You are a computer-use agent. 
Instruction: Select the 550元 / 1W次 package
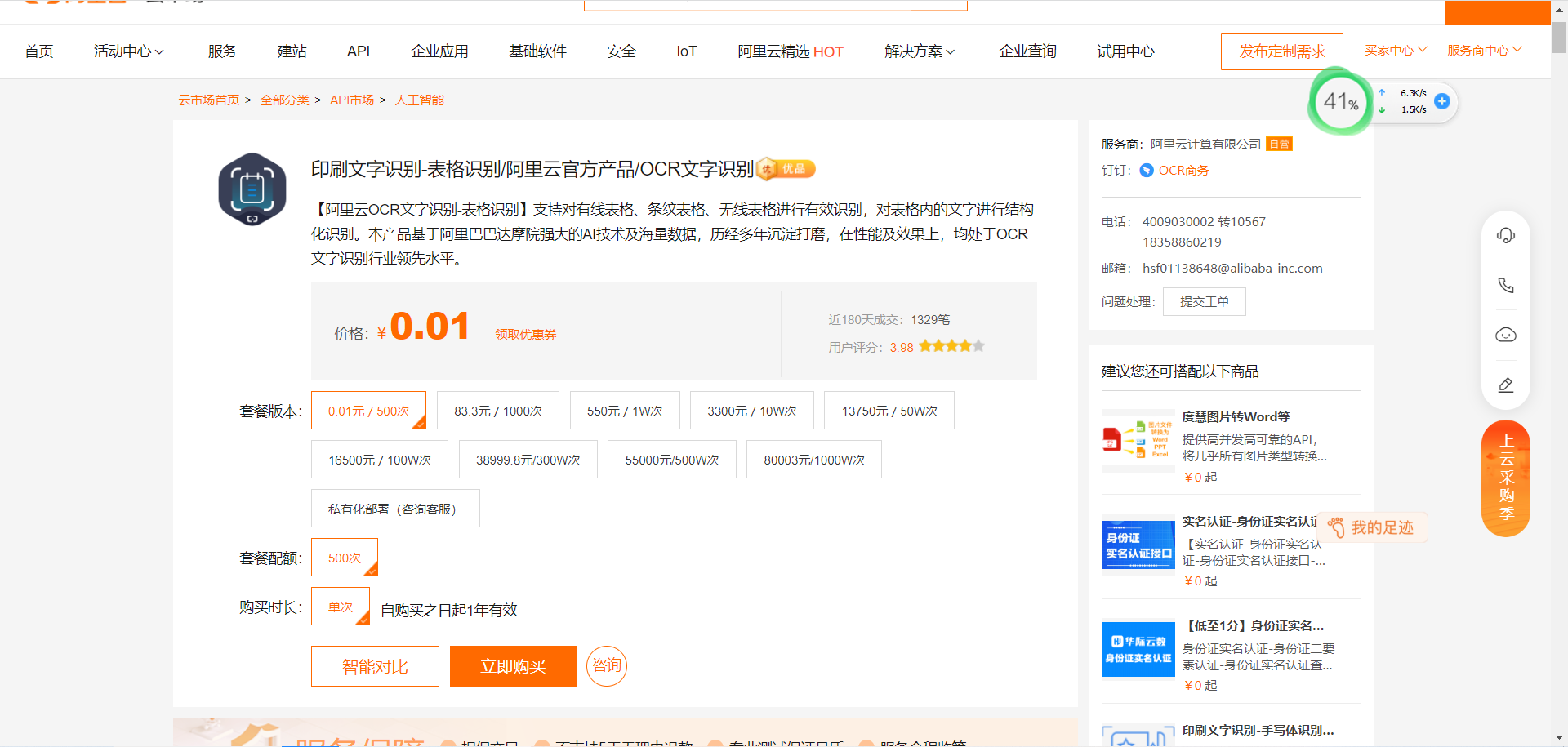click(625, 411)
